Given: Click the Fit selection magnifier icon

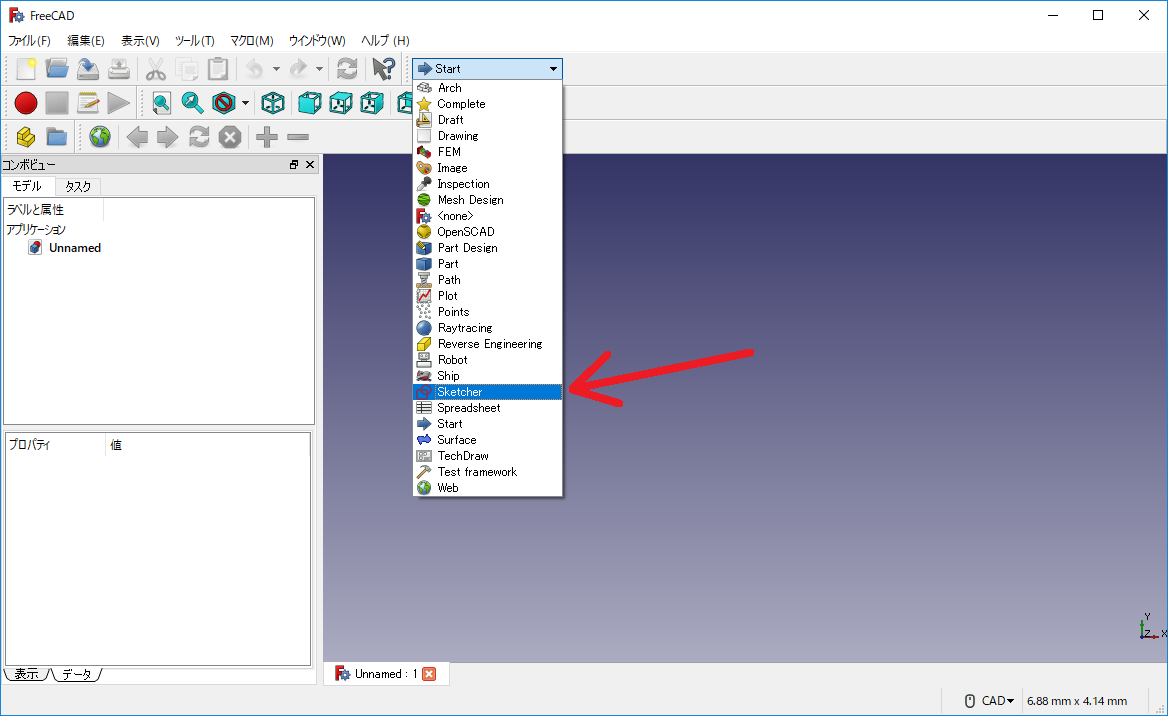Looking at the screenshot, I should (192, 103).
